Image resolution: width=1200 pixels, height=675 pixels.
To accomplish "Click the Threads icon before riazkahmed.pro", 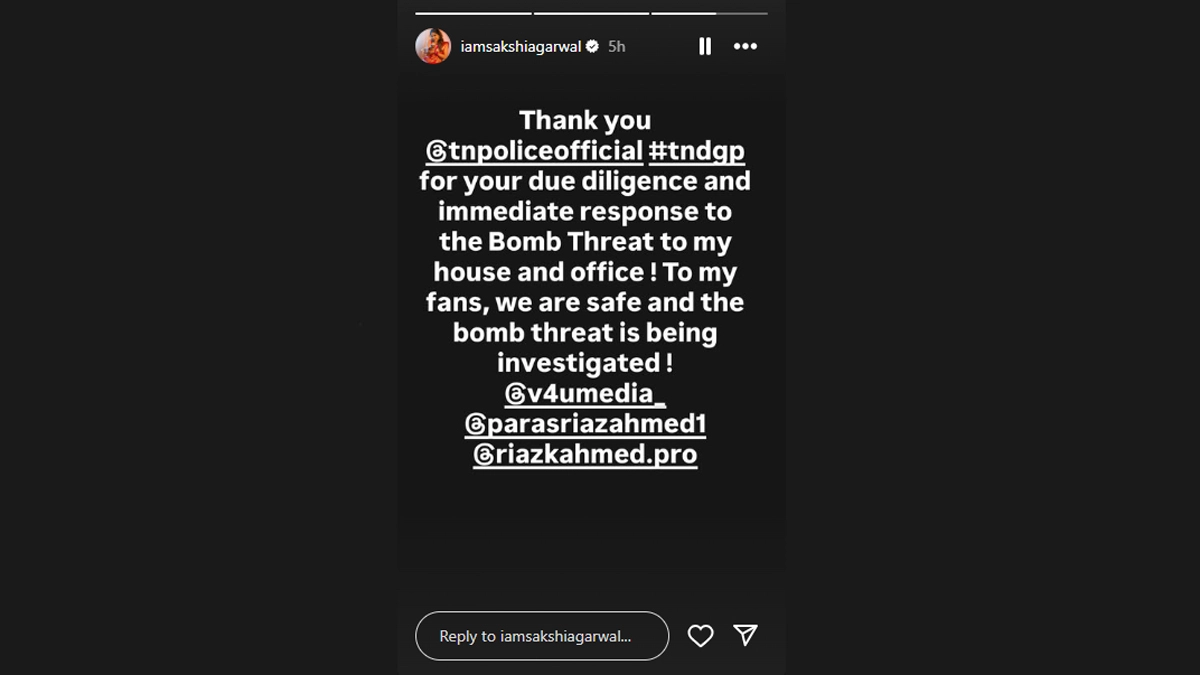I will click(x=483, y=455).
